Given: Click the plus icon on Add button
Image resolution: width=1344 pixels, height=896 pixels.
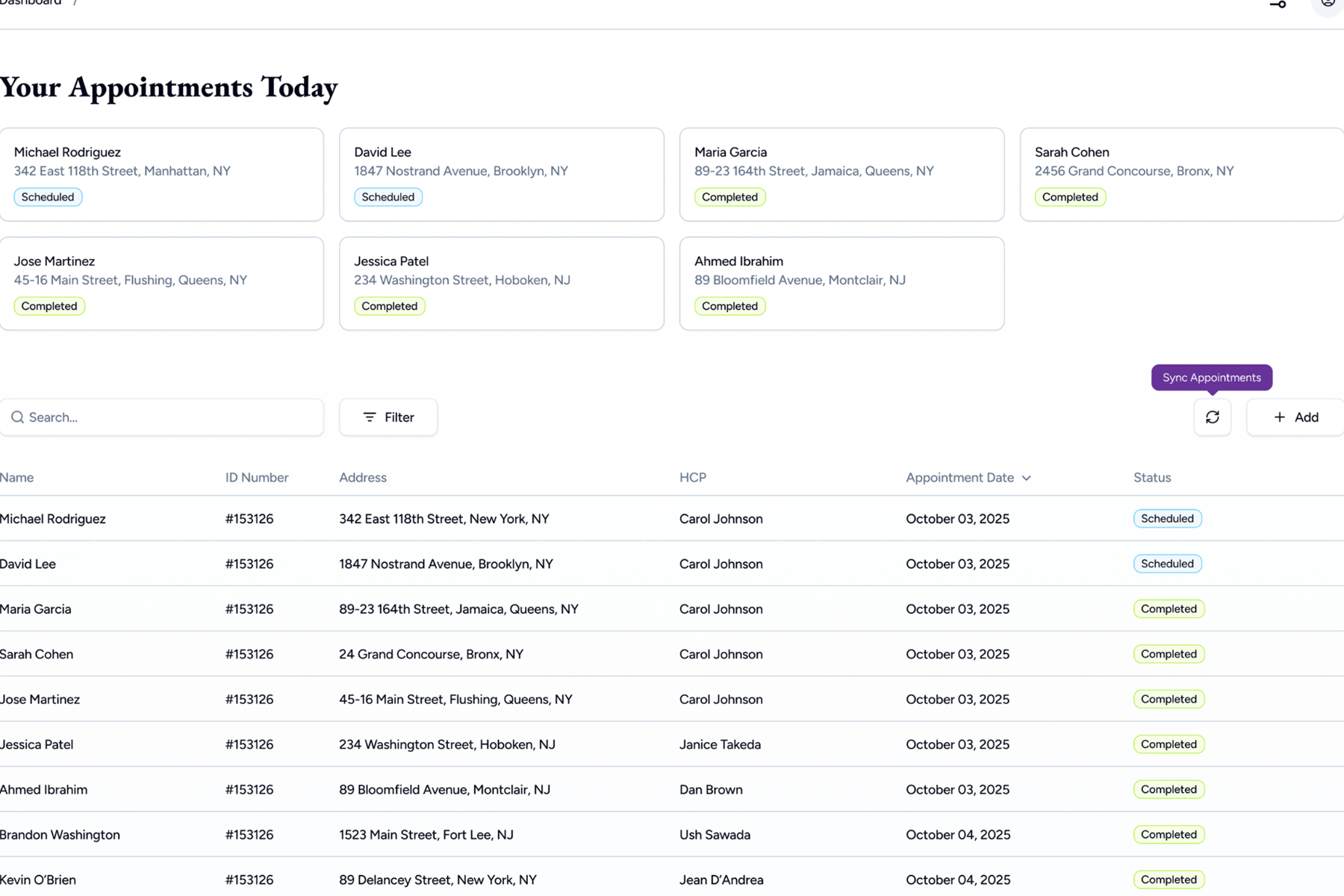Looking at the screenshot, I should click(1279, 417).
